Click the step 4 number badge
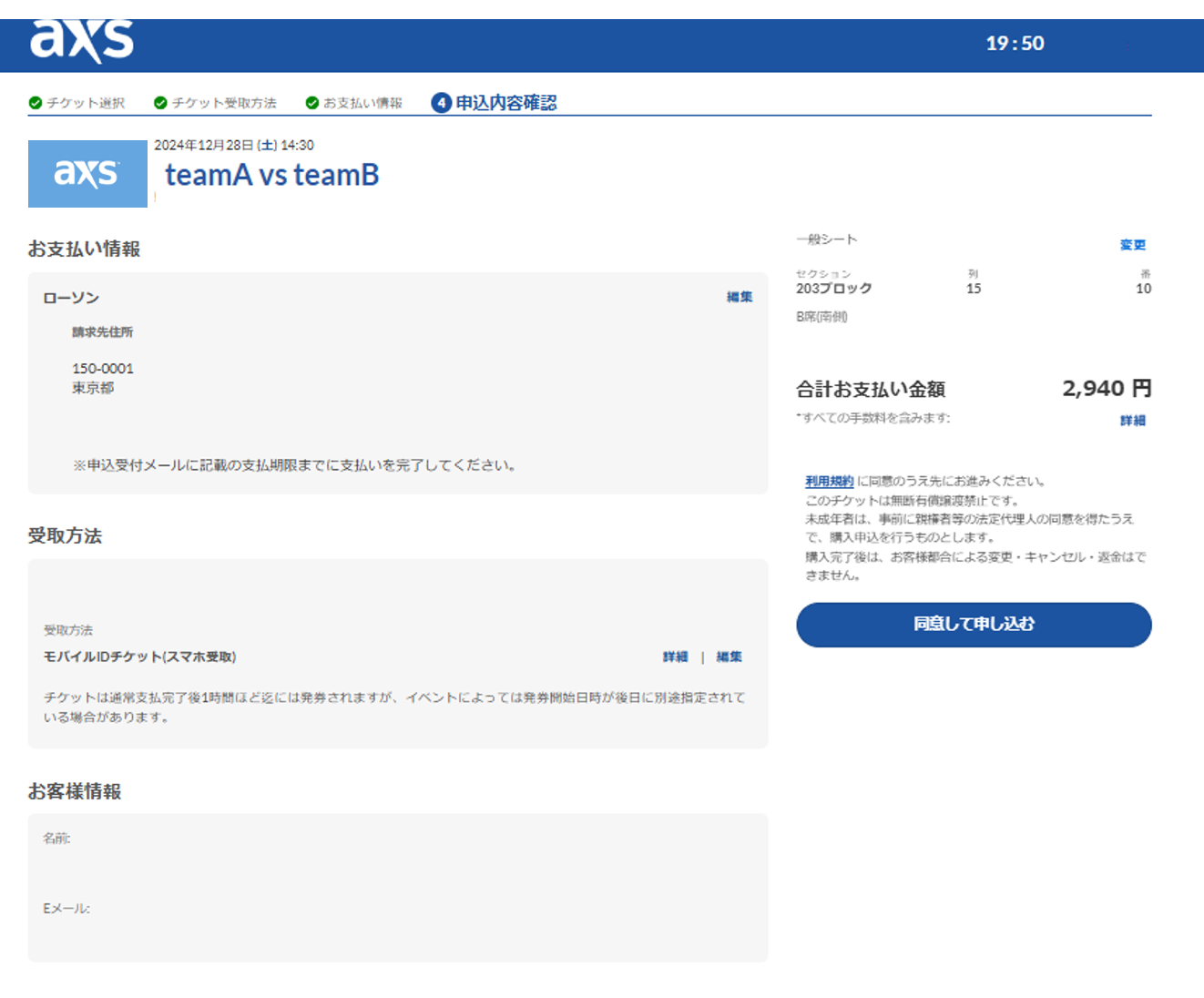The height and width of the screenshot is (998, 1204). pos(441,103)
